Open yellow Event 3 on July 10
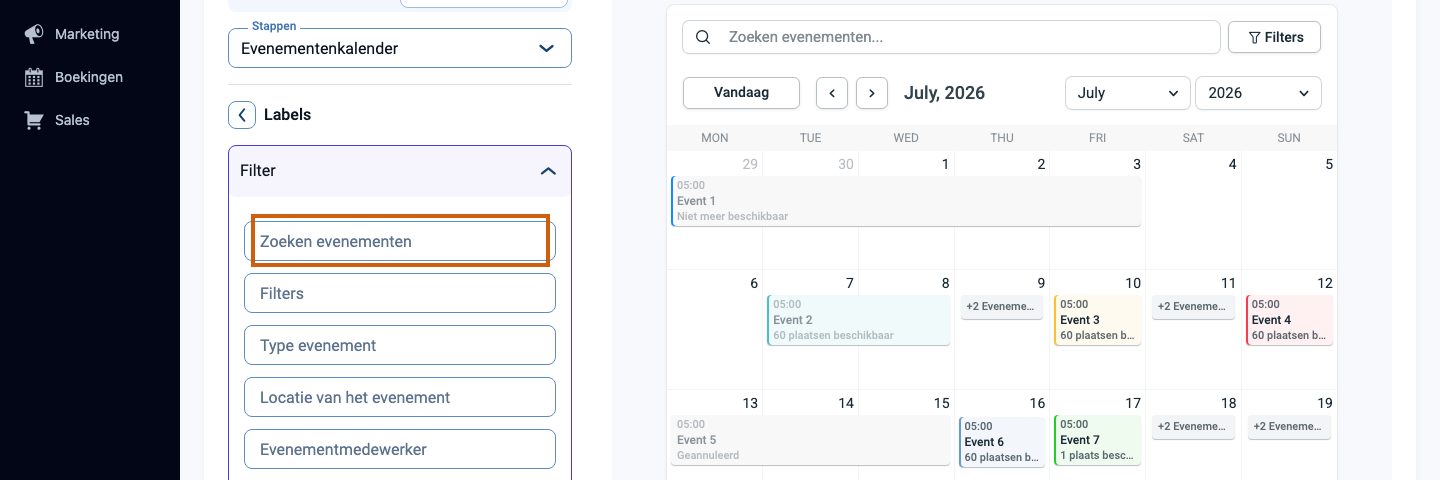 (x=1097, y=320)
